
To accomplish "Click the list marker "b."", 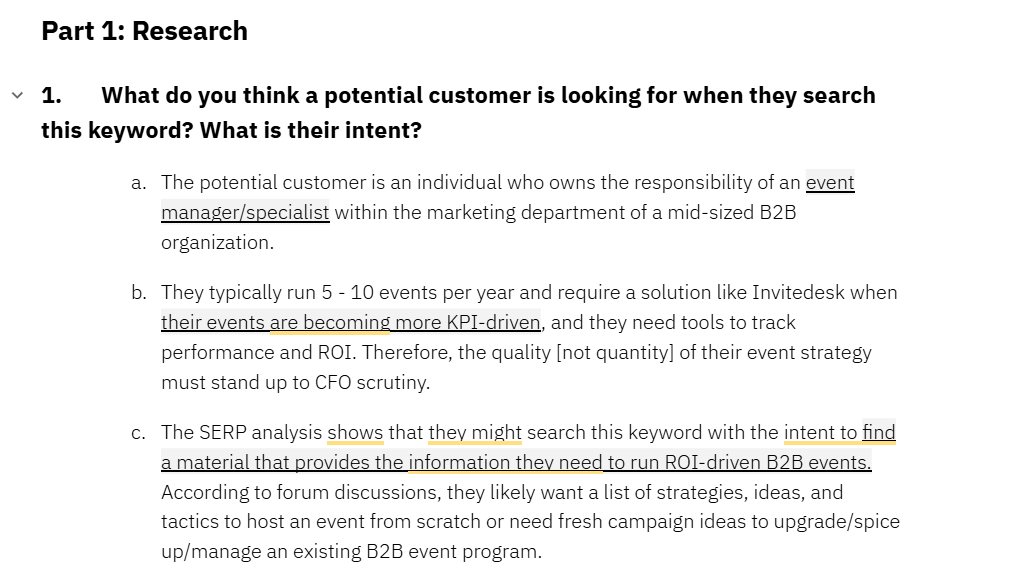I will (139, 293).
